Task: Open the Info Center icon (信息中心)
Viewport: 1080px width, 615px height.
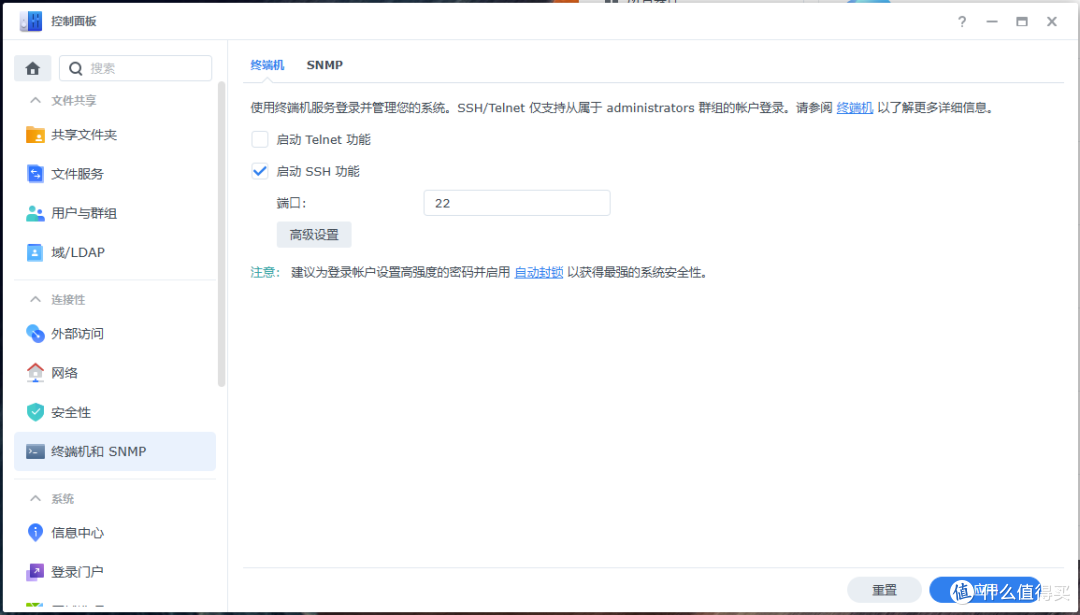Action: click(x=35, y=532)
